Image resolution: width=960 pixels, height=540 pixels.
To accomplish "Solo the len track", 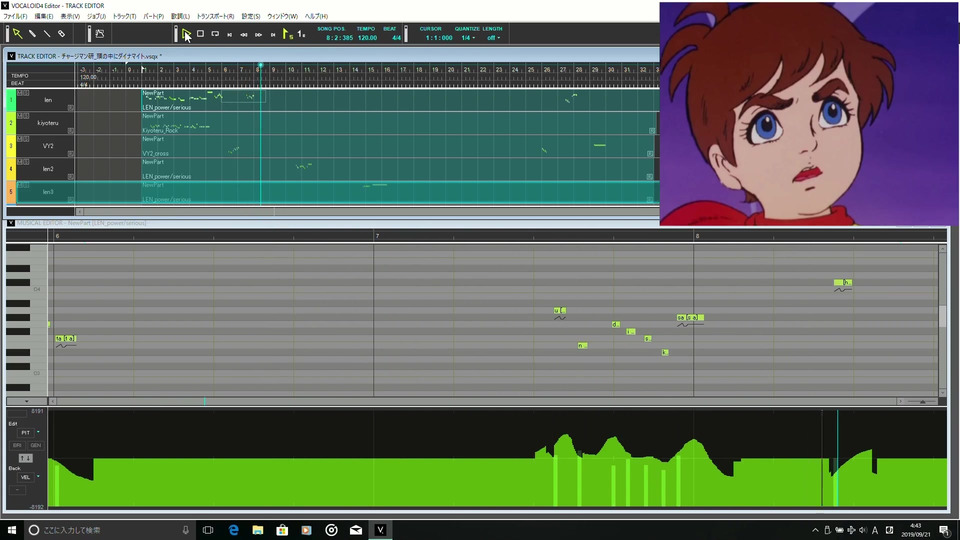I will [26, 93].
